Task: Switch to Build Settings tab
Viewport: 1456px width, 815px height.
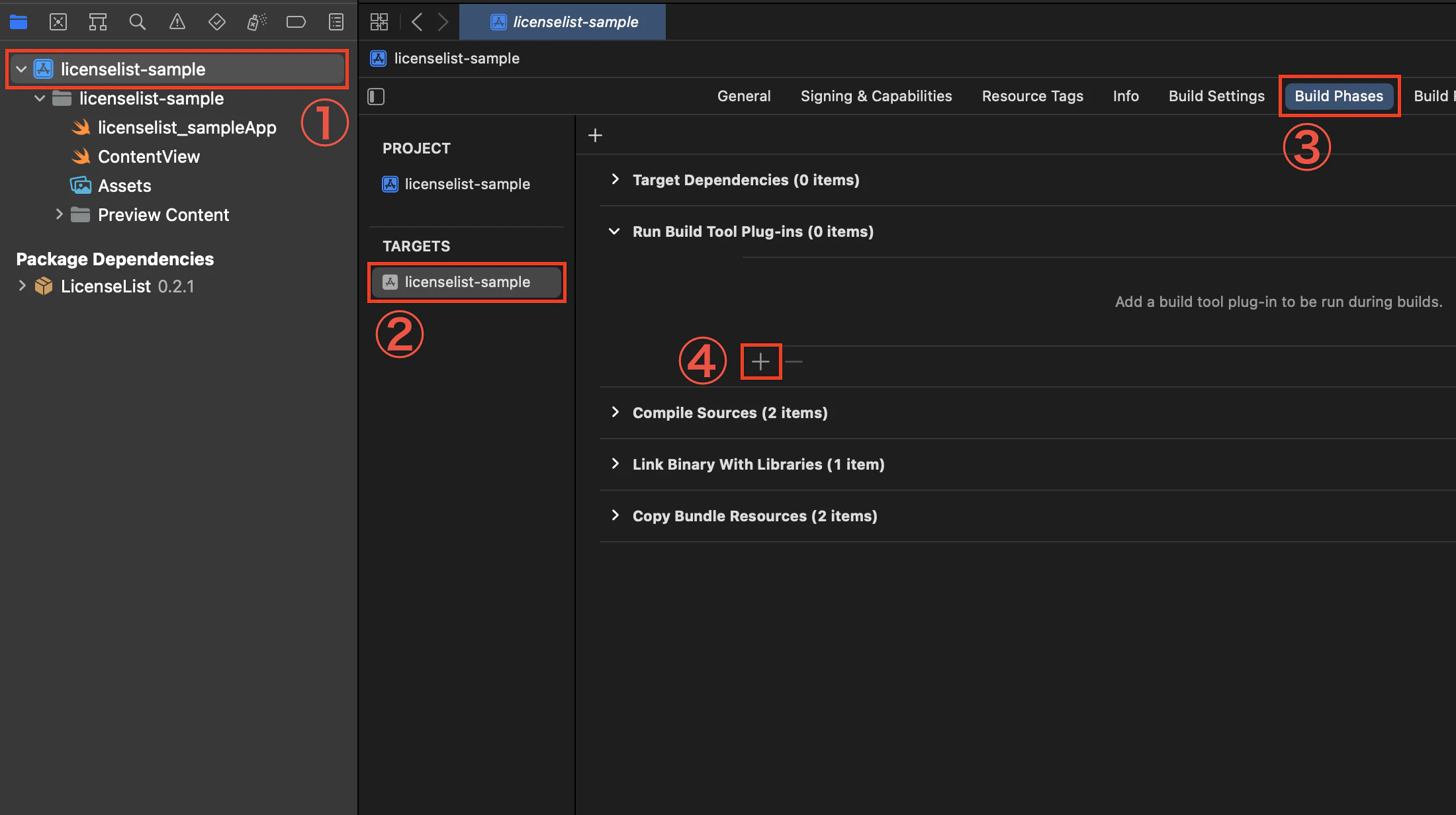Action: click(x=1216, y=96)
